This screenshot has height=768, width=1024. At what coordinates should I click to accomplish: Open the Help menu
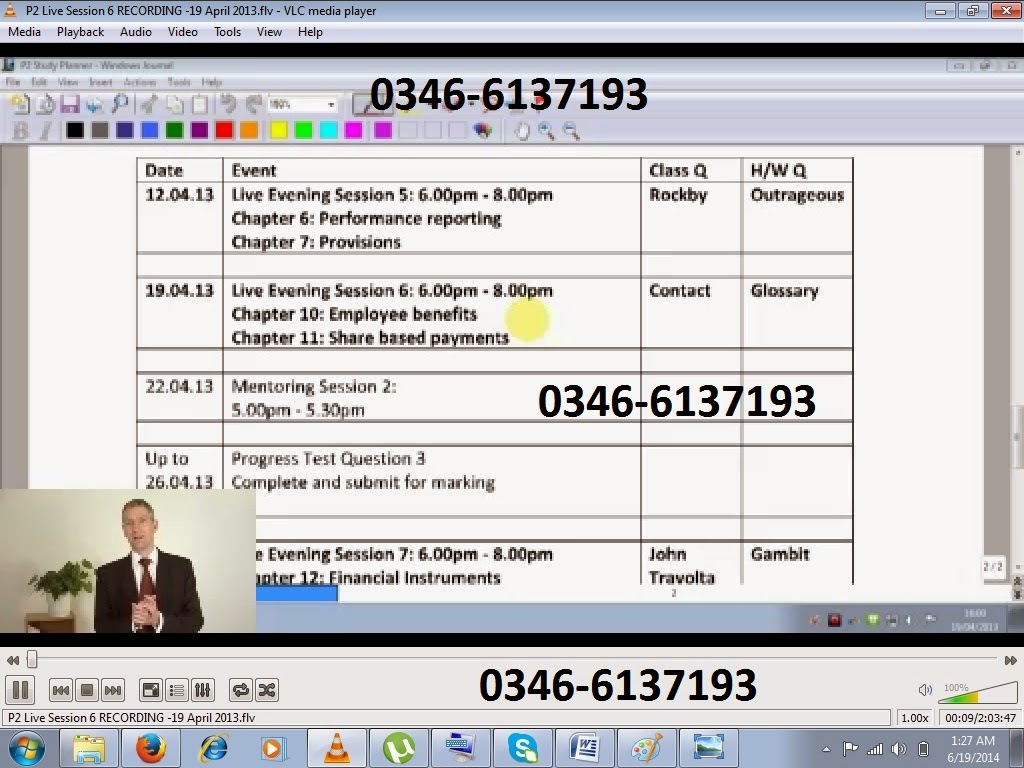click(310, 32)
